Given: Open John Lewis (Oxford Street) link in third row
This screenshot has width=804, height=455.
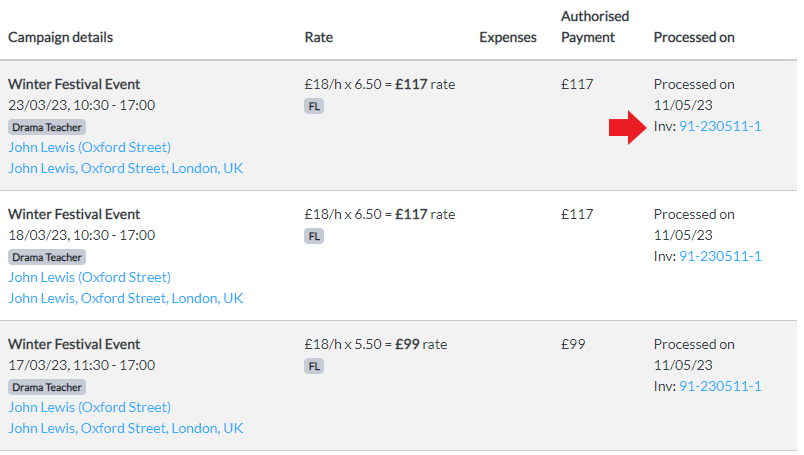Looking at the screenshot, I should click(89, 407).
